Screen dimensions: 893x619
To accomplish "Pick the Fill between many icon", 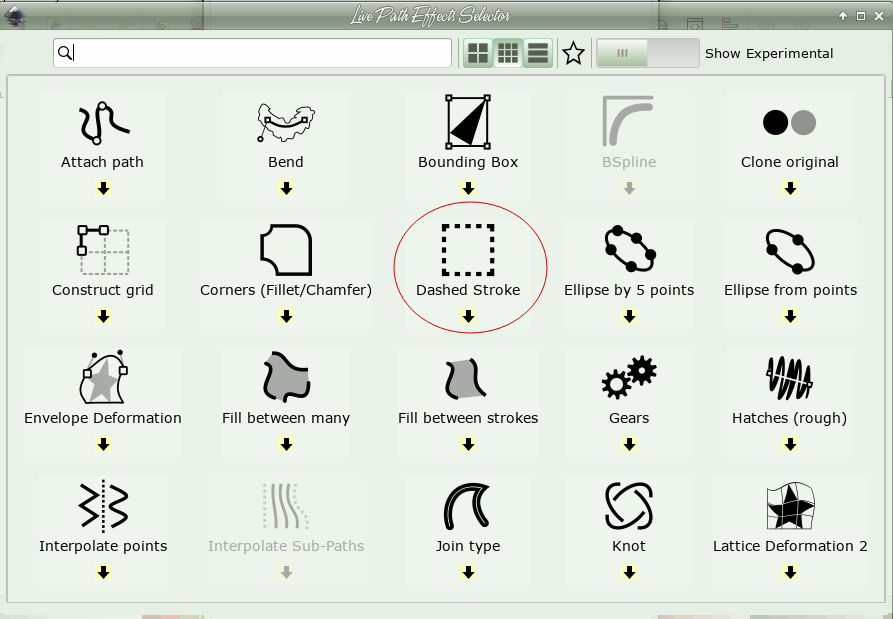I will (x=286, y=376).
